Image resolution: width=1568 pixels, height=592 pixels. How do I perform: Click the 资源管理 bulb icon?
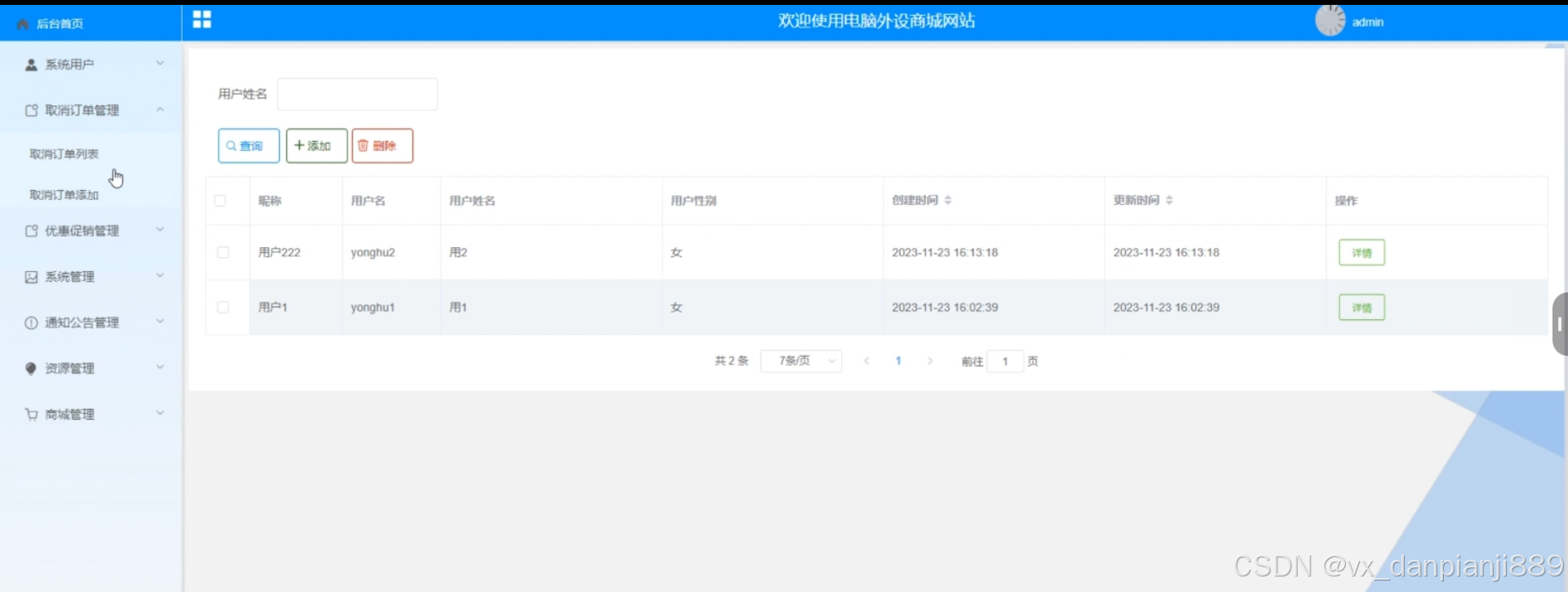pos(31,368)
